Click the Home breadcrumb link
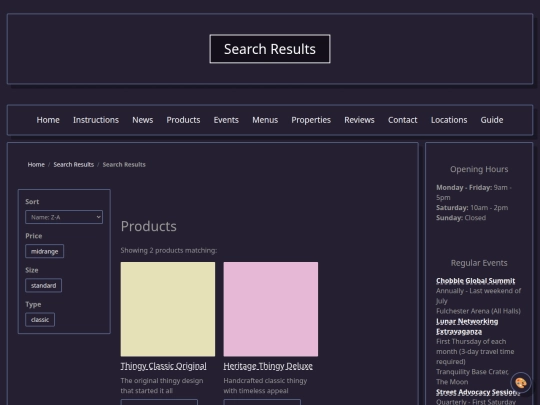This screenshot has height=405, width=540. (x=36, y=165)
